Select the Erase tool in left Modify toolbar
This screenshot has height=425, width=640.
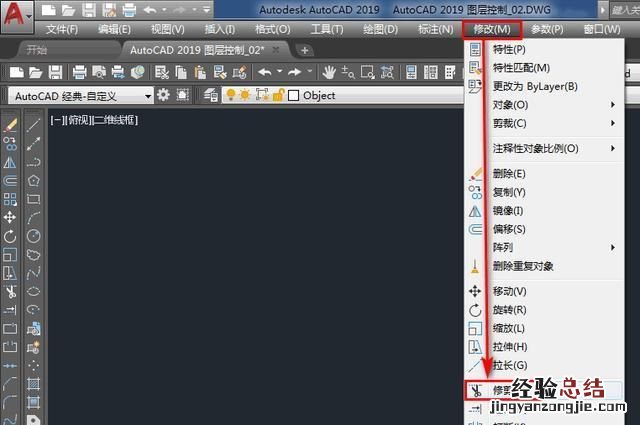(10, 125)
